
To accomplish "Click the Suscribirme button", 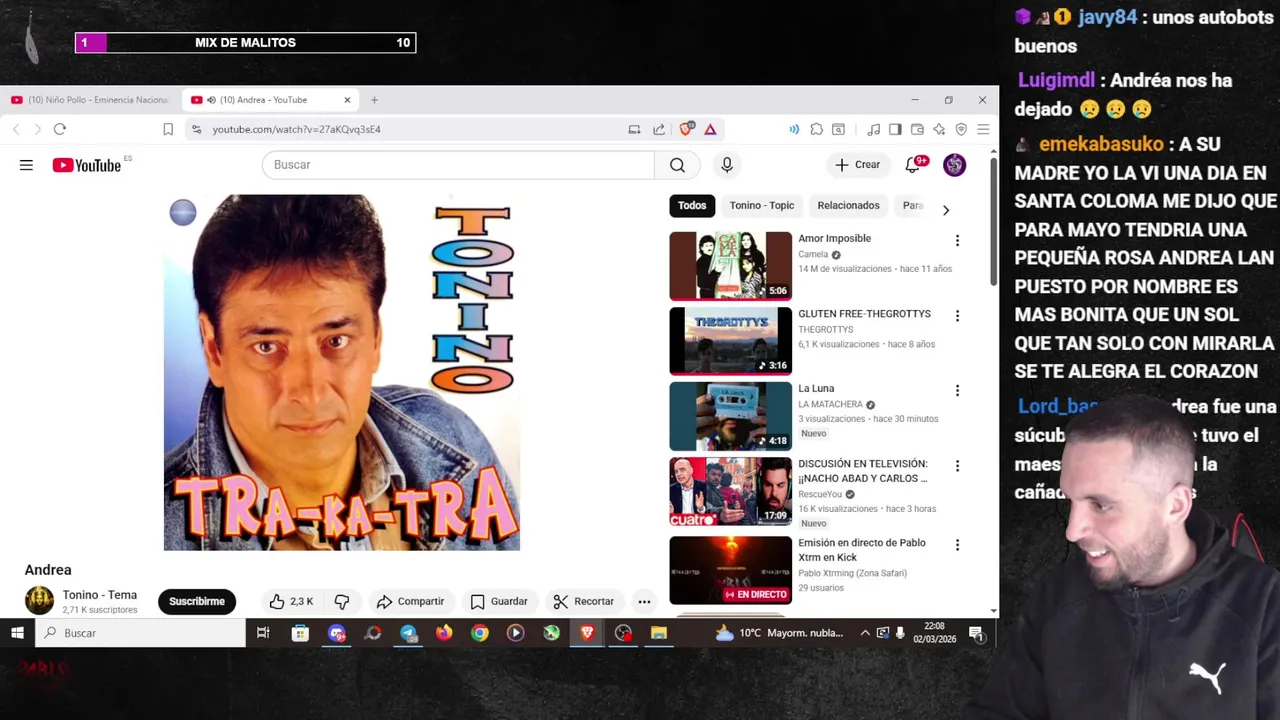I will tap(197, 601).
